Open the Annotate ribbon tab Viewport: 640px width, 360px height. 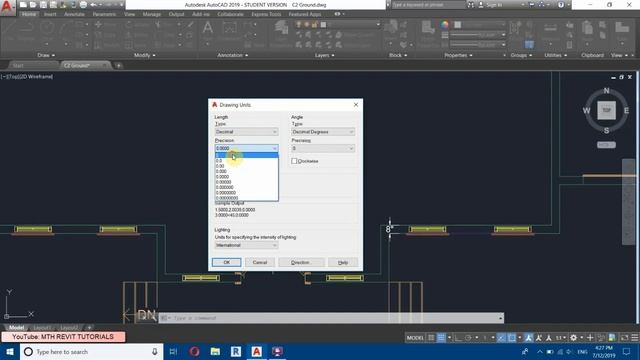(74, 14)
